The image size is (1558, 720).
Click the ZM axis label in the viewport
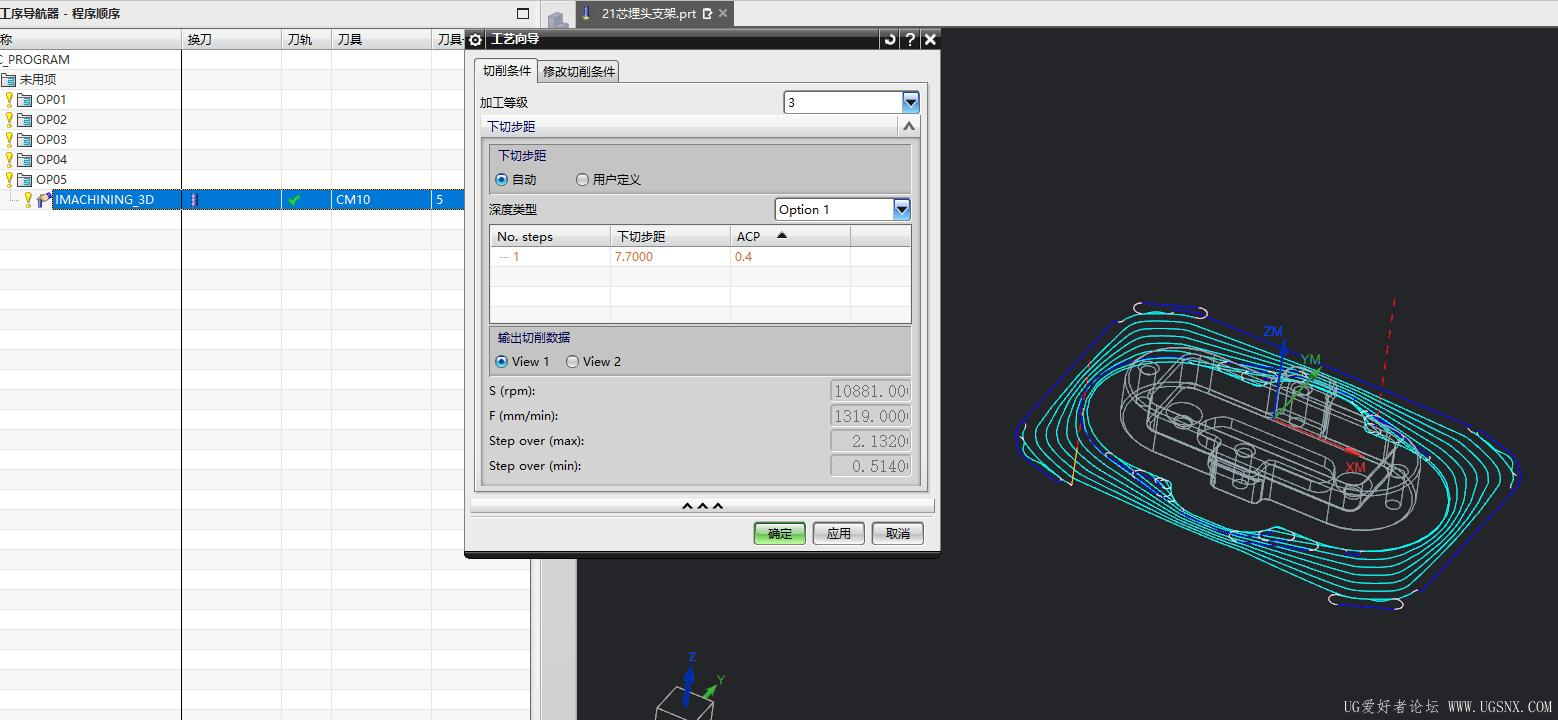1272,332
